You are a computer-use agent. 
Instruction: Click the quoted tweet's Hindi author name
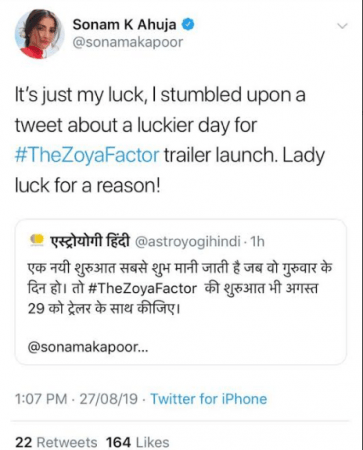coord(90,241)
